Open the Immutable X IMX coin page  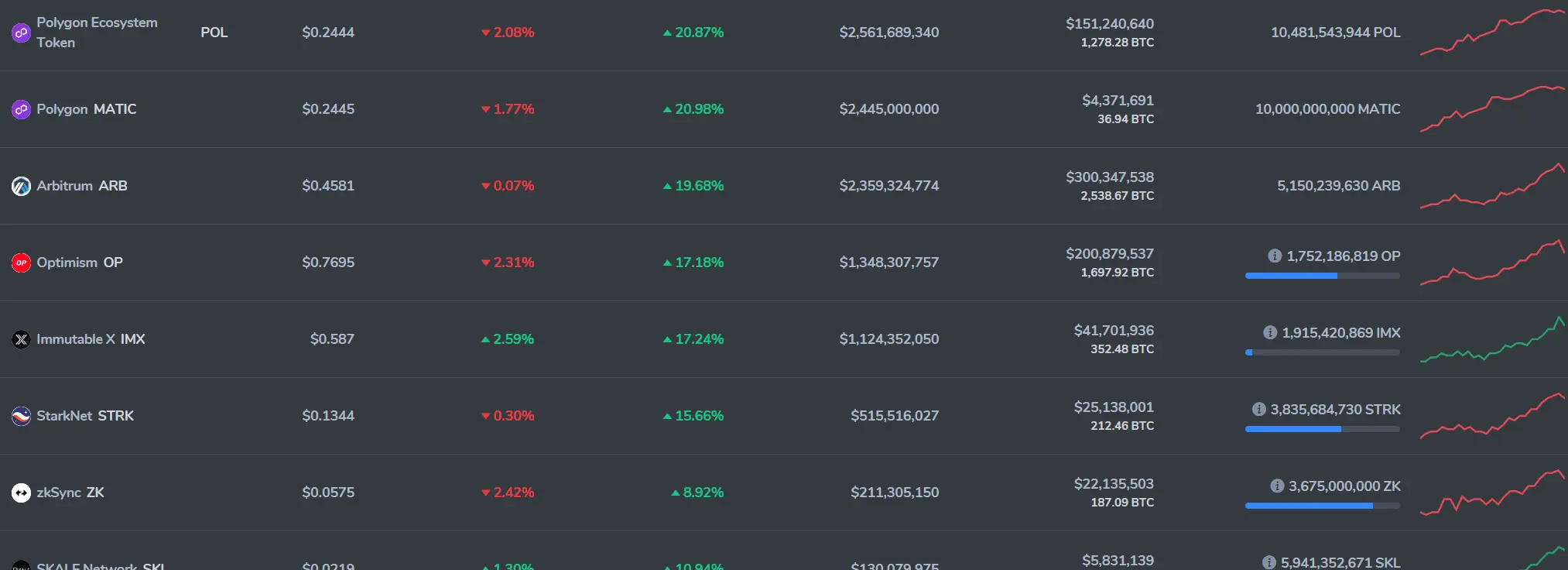coord(91,339)
